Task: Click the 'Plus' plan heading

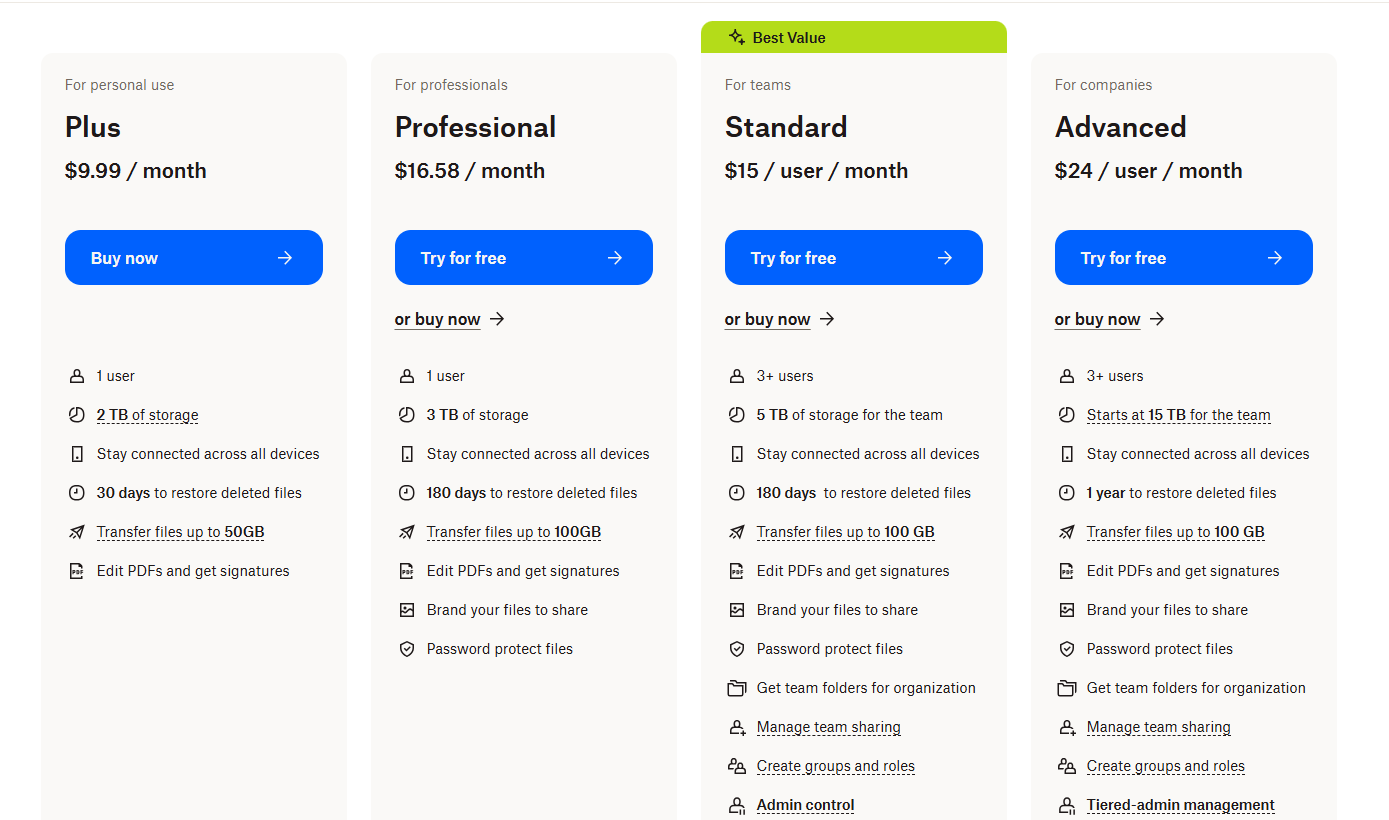Action: pos(93,127)
